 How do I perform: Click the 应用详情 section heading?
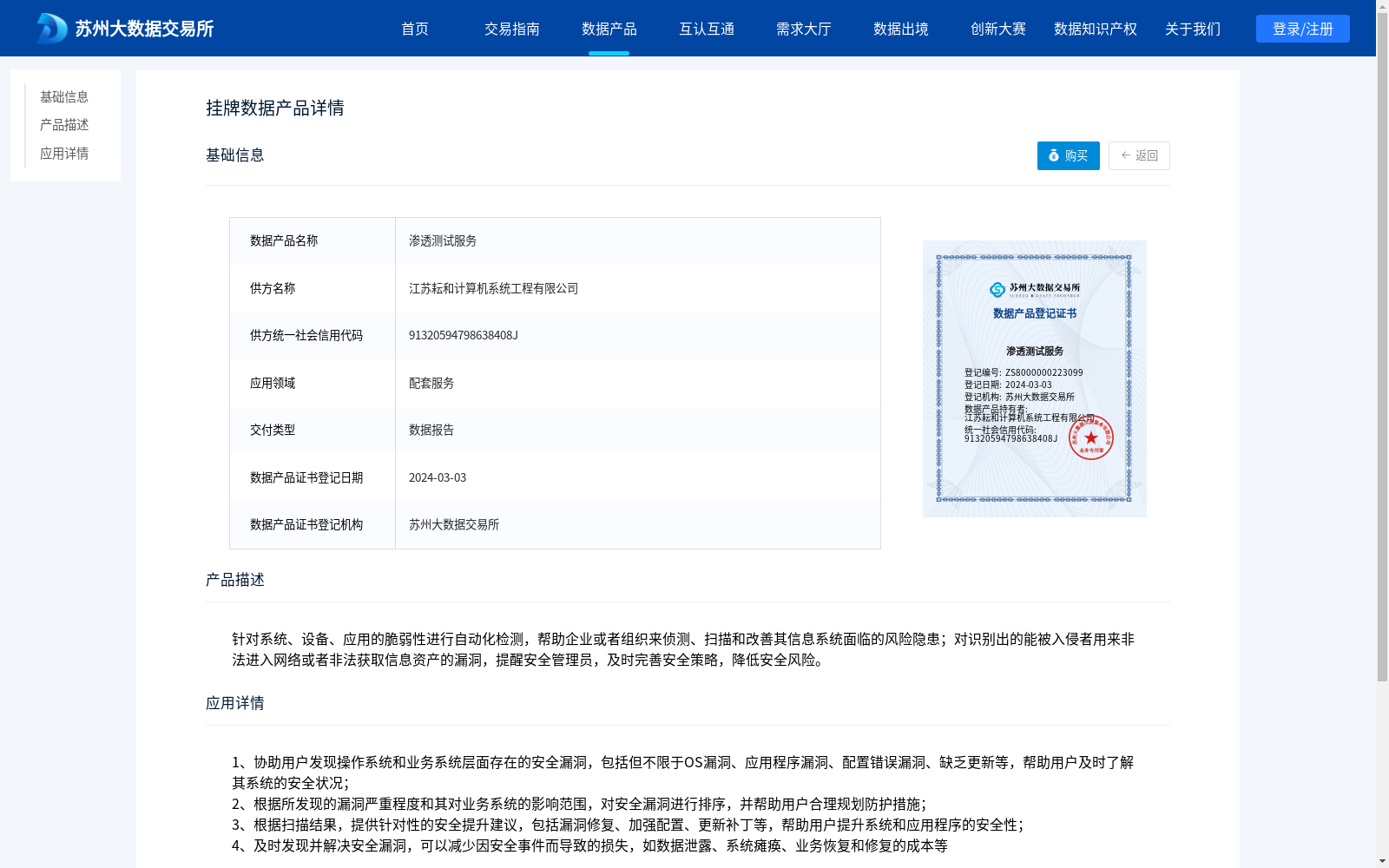click(235, 703)
